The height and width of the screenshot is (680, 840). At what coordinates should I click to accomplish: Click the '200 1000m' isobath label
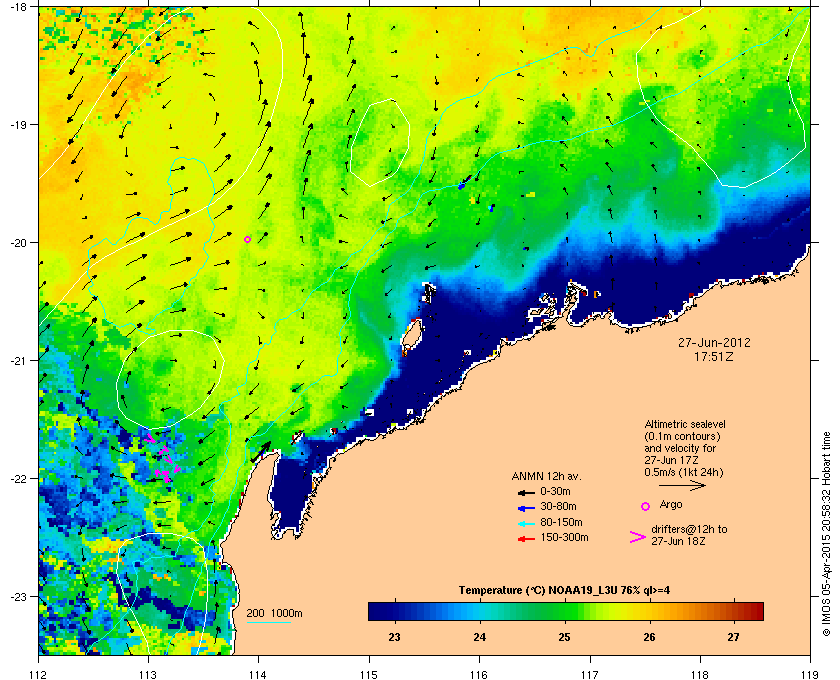tap(274, 614)
